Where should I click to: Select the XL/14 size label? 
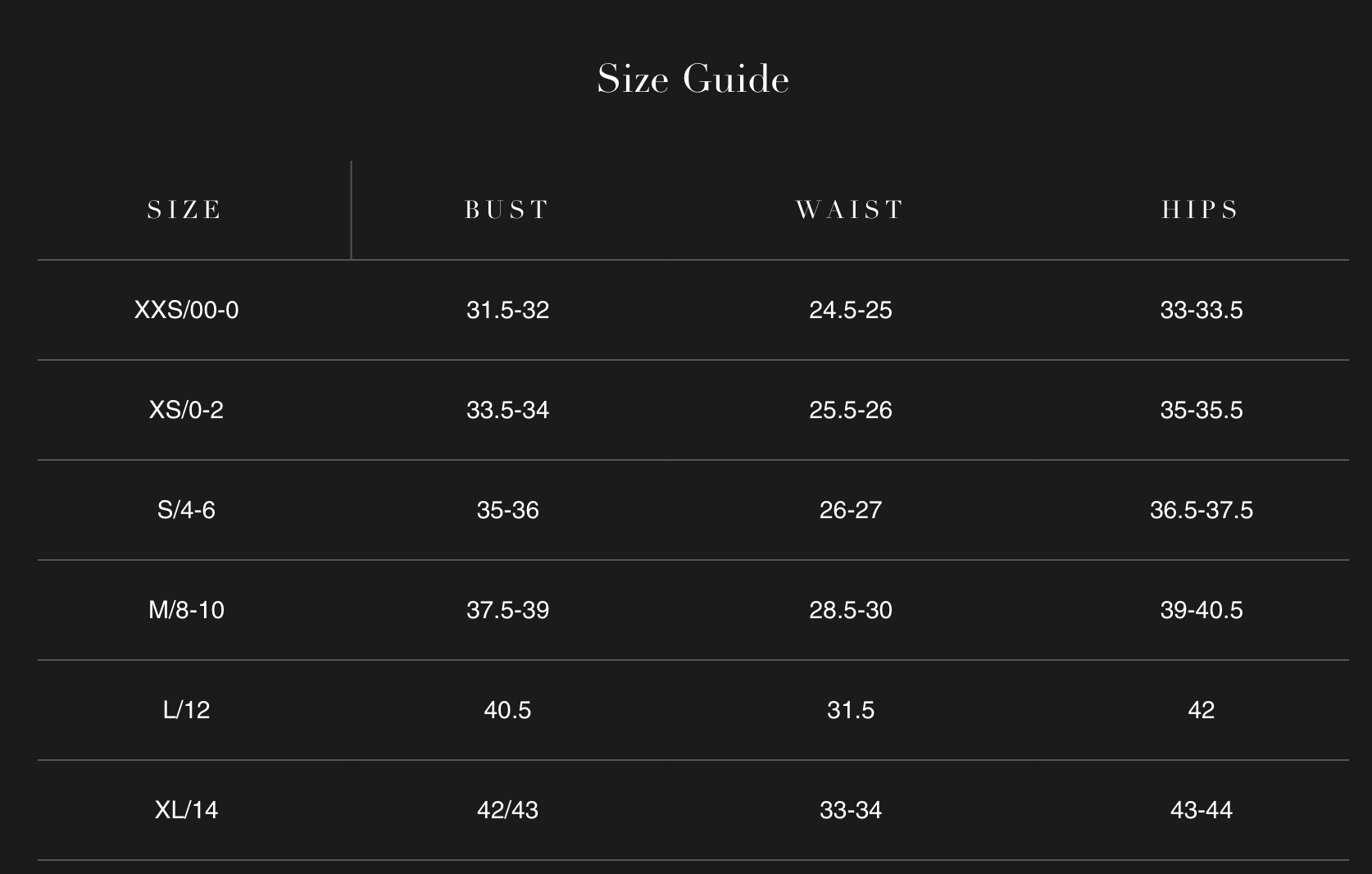[186, 810]
